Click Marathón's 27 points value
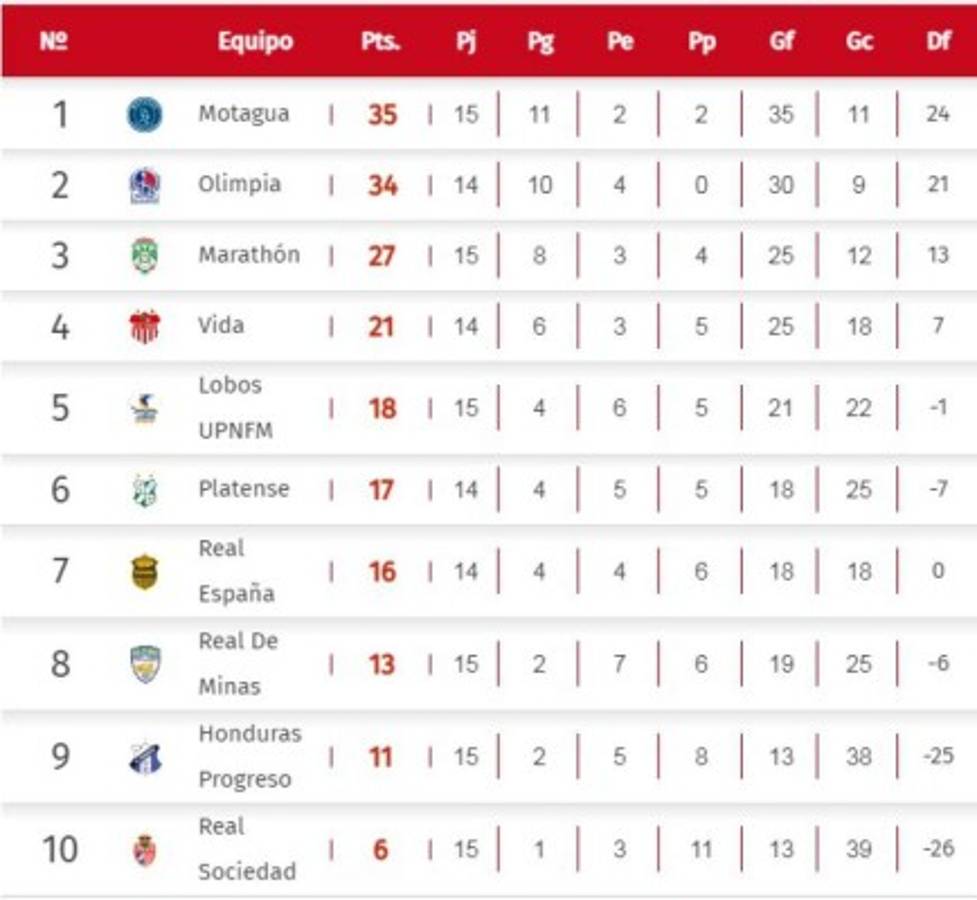 coord(381,256)
